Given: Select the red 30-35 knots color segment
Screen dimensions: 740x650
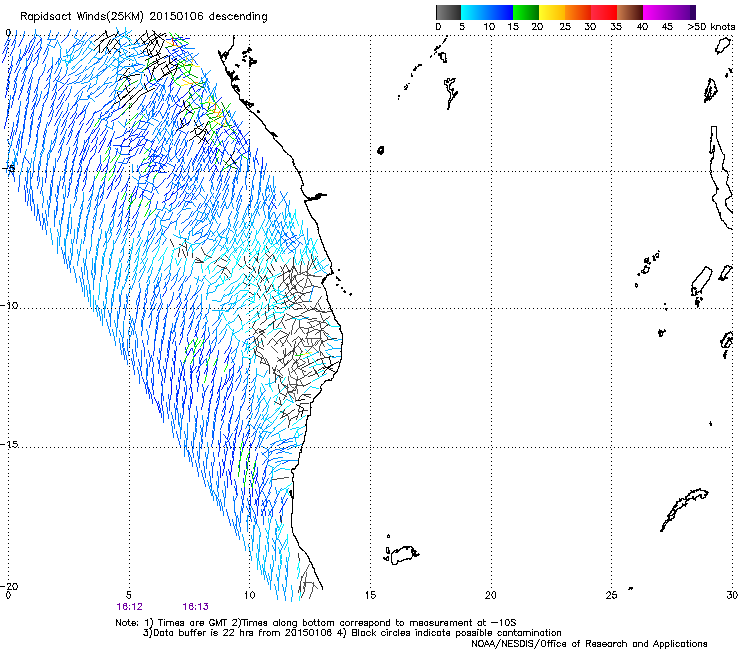Looking at the screenshot, I should (x=604, y=12).
